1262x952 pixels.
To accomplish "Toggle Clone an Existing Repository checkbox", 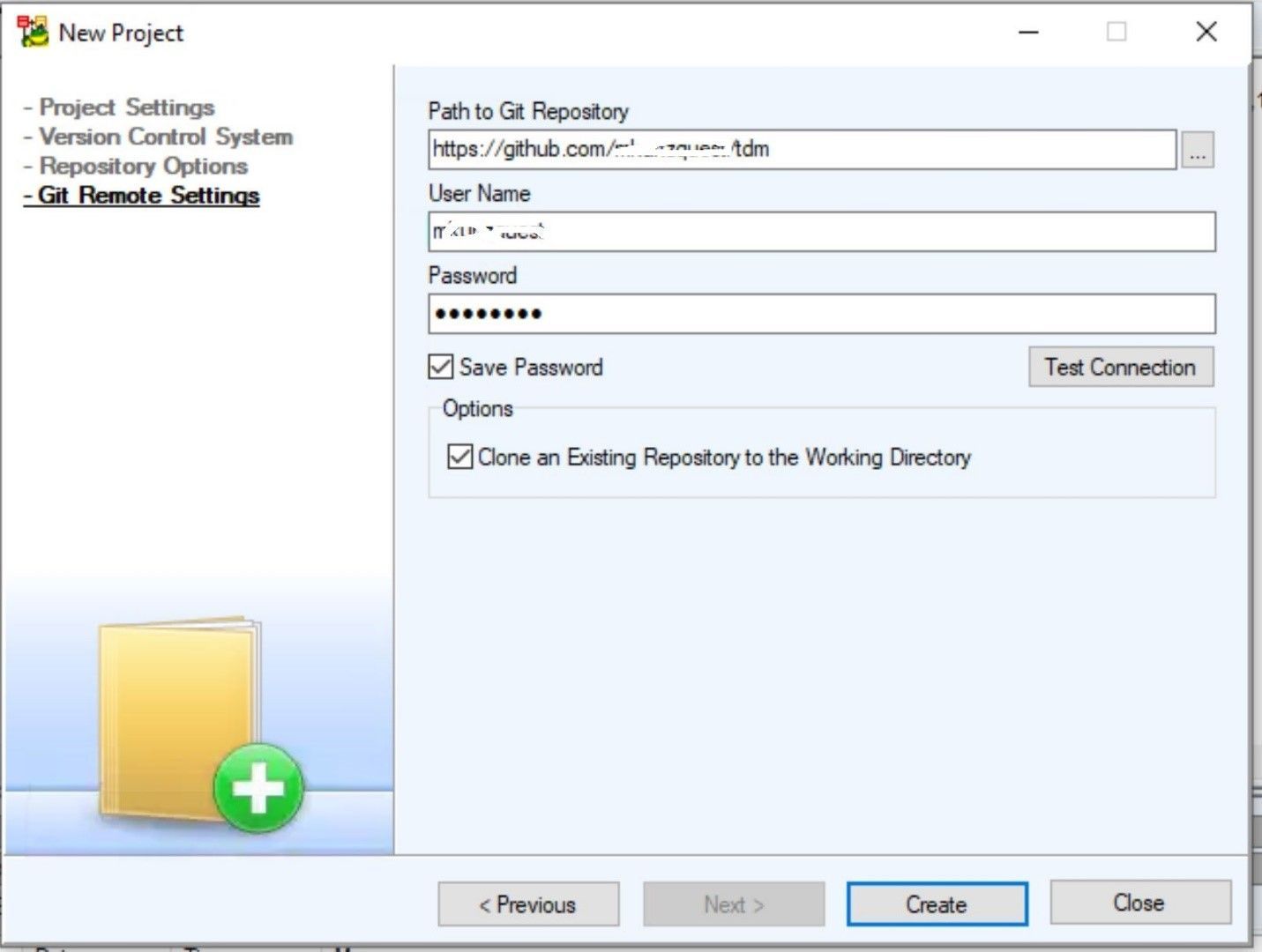I will (x=459, y=457).
